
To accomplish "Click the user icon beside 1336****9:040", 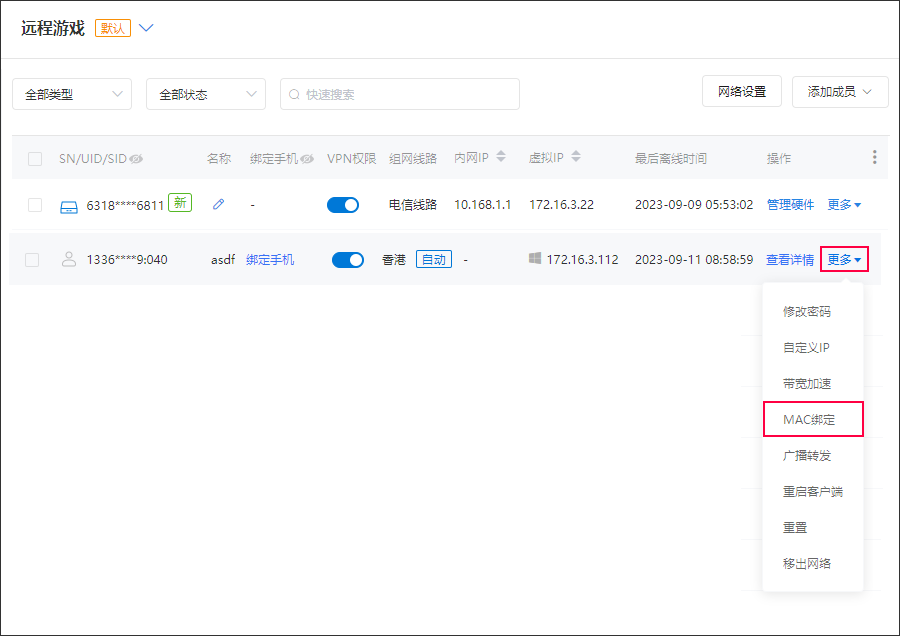I will tap(68, 258).
